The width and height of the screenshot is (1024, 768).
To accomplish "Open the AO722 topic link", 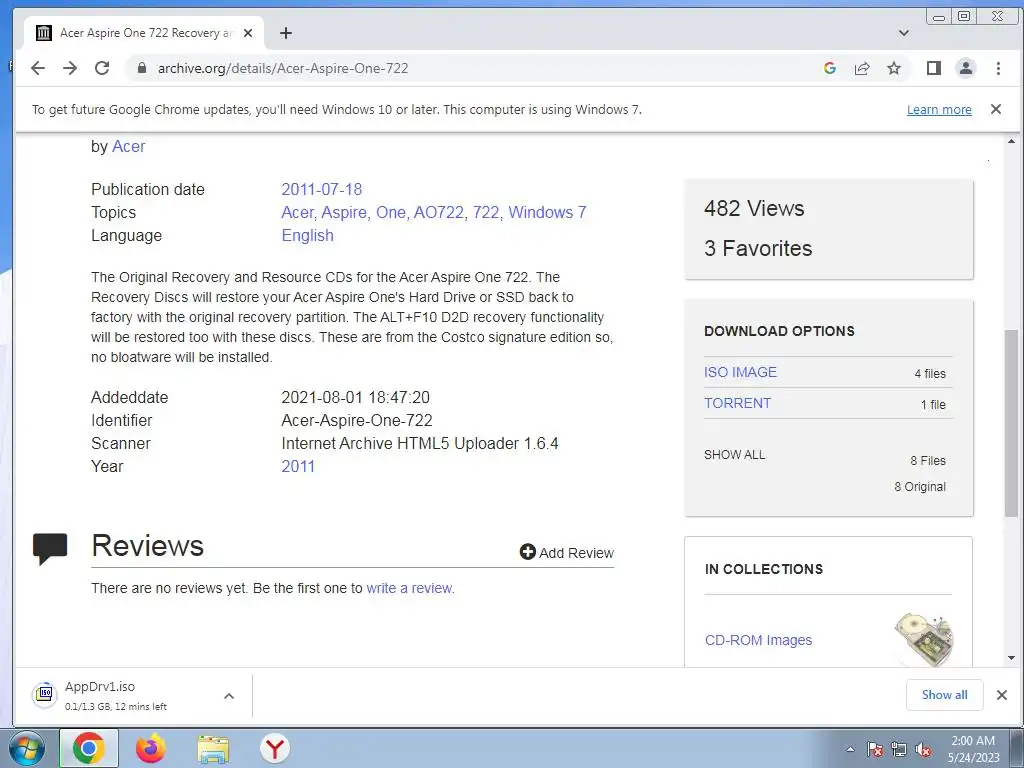I will 439,212.
